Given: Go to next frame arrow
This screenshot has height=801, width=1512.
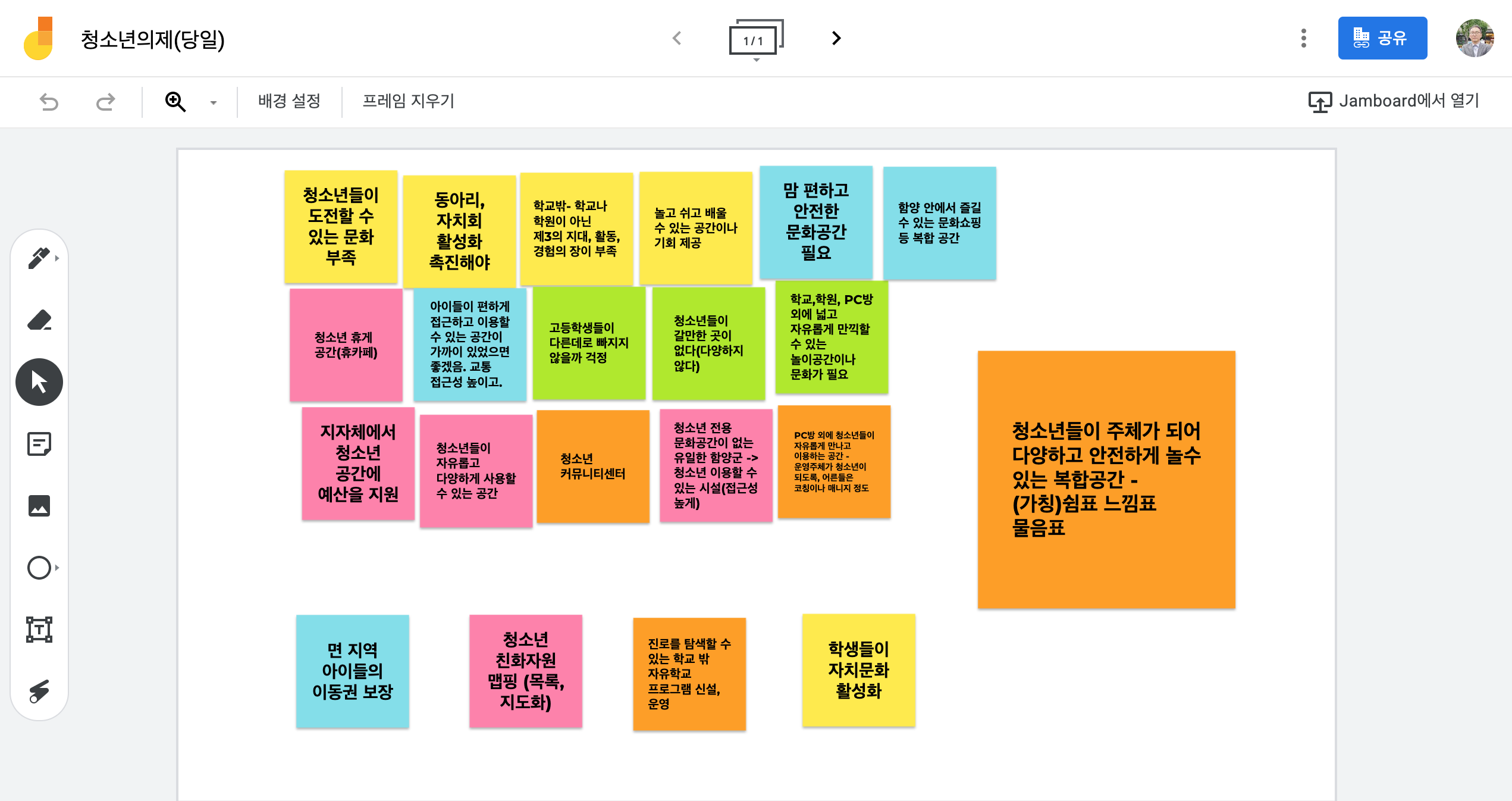Looking at the screenshot, I should [836, 38].
